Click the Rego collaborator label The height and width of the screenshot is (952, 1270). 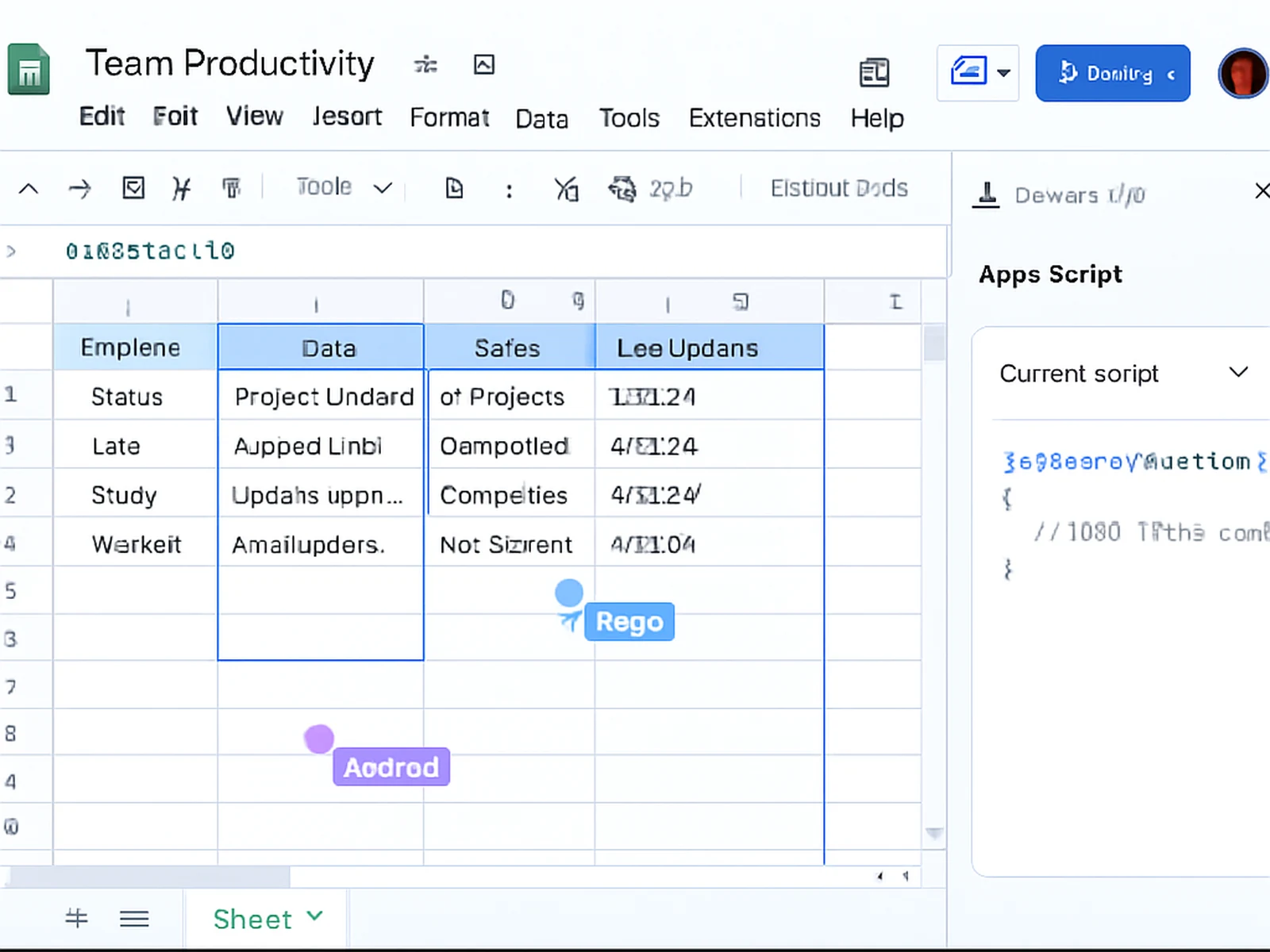pyautogui.click(x=629, y=621)
